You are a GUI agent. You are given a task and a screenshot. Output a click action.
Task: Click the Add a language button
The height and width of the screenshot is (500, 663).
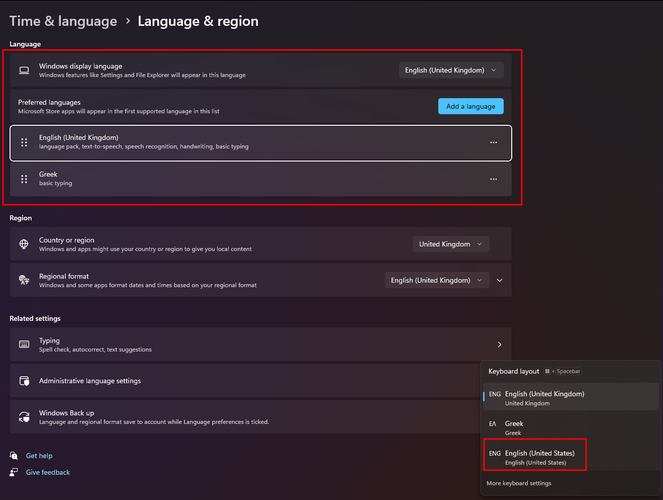click(470, 106)
